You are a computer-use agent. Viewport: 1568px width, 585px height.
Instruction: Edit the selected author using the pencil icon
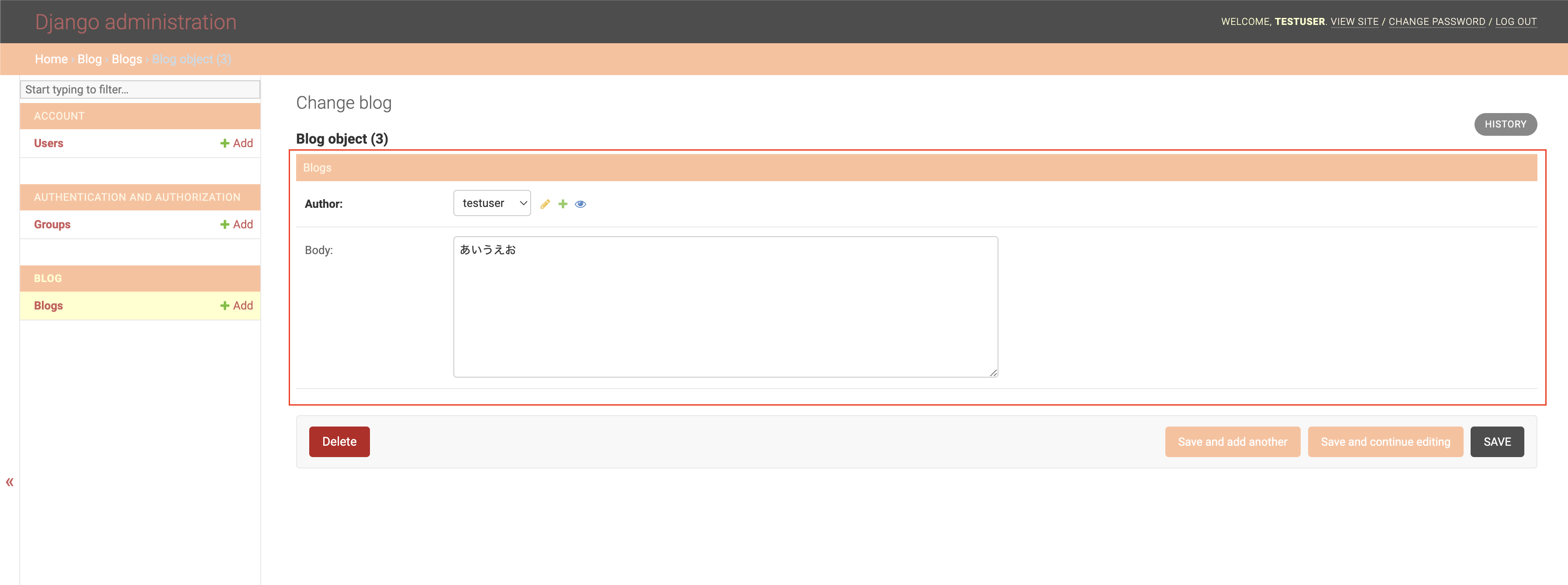(545, 204)
